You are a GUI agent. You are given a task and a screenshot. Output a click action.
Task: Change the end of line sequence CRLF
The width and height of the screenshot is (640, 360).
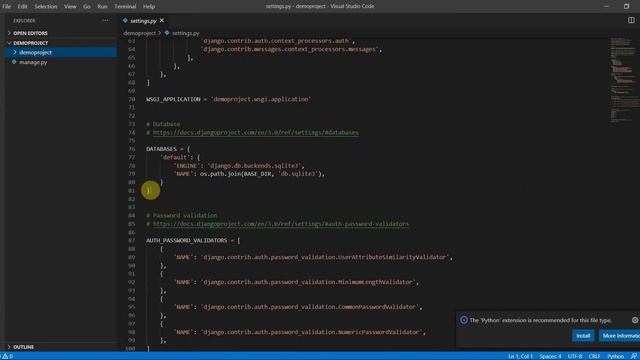pos(594,356)
